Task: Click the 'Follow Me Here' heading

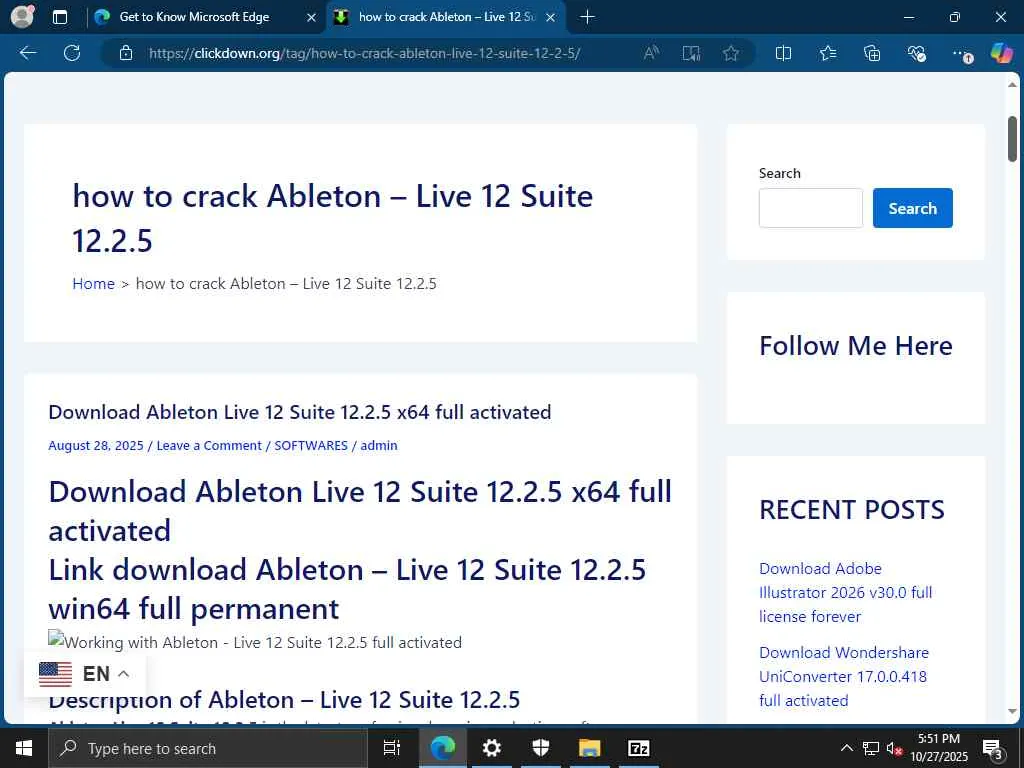Action: [x=856, y=345]
